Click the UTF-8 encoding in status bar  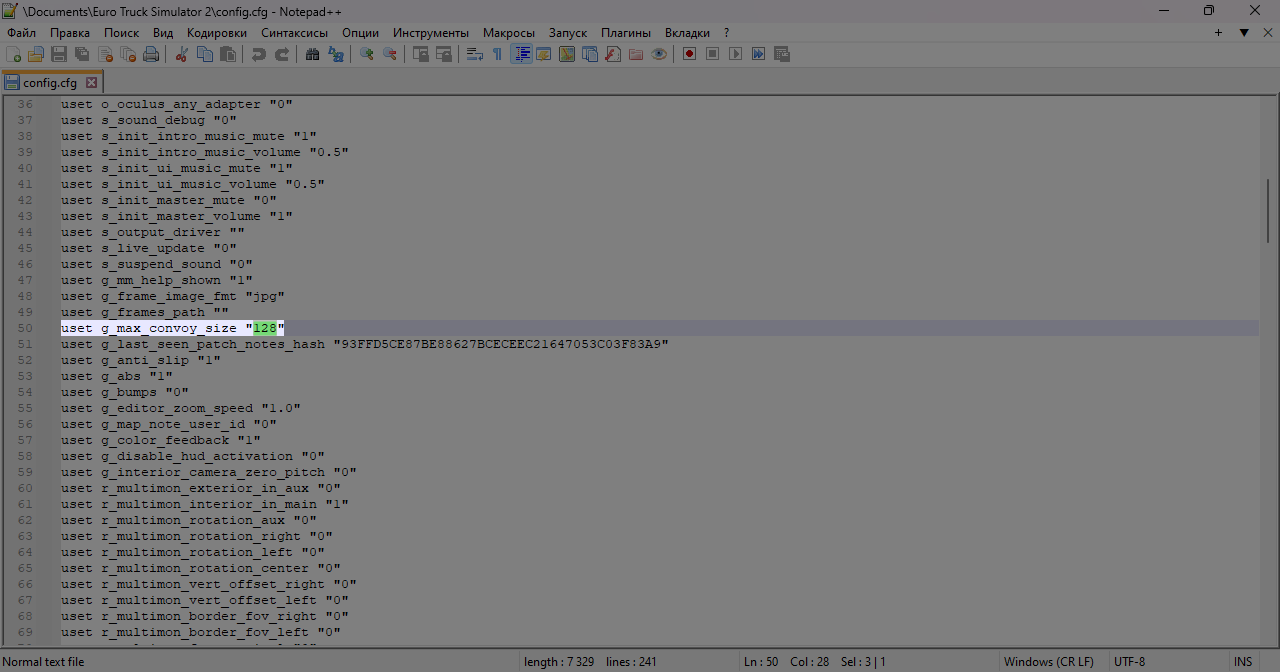point(1129,662)
